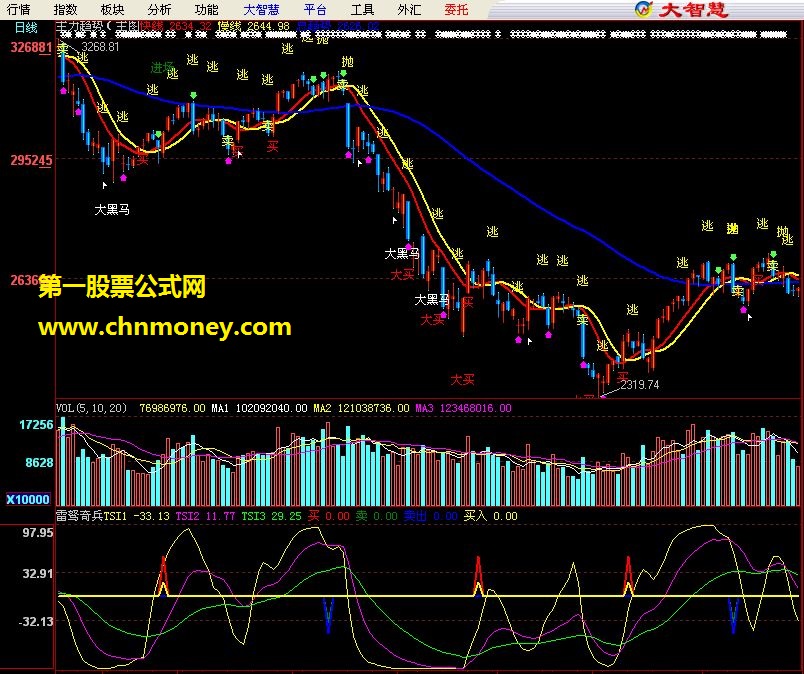
Task: Click the leftmost 大黑马 signal label
Action: (112, 209)
